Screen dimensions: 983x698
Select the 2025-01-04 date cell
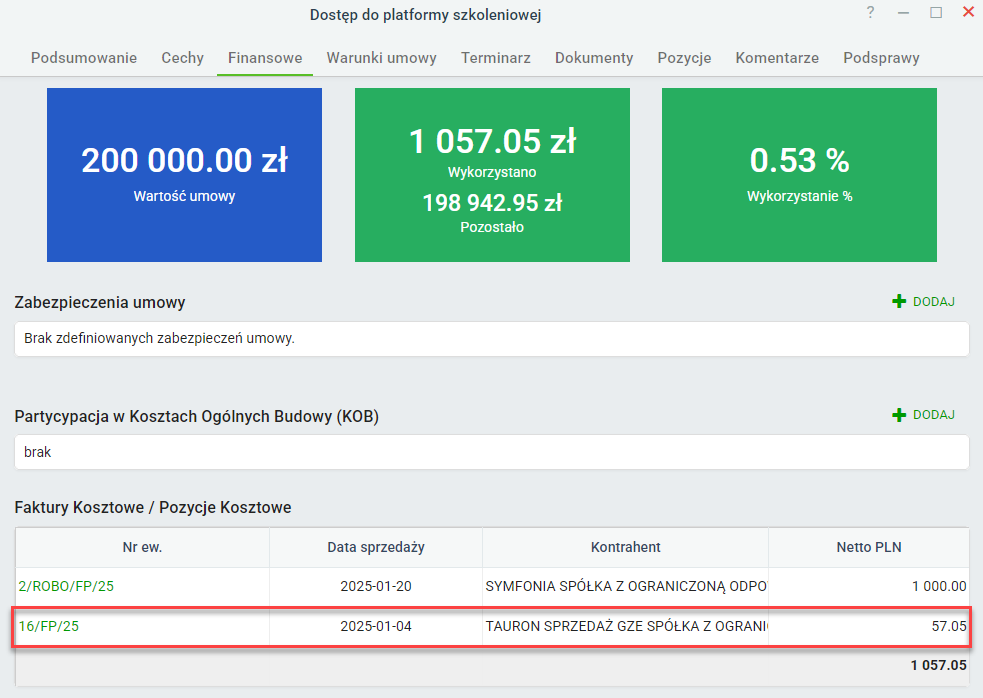coord(376,627)
